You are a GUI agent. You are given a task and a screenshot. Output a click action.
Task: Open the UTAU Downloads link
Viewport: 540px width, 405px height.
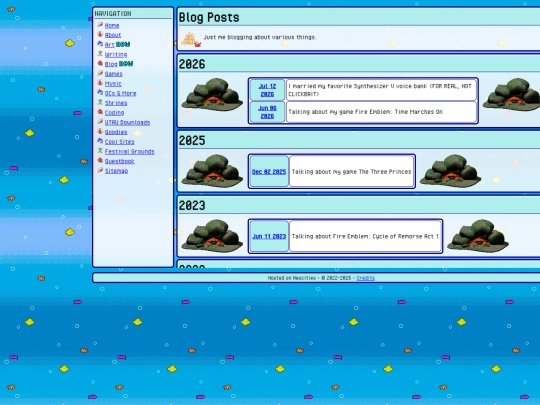pos(127,122)
